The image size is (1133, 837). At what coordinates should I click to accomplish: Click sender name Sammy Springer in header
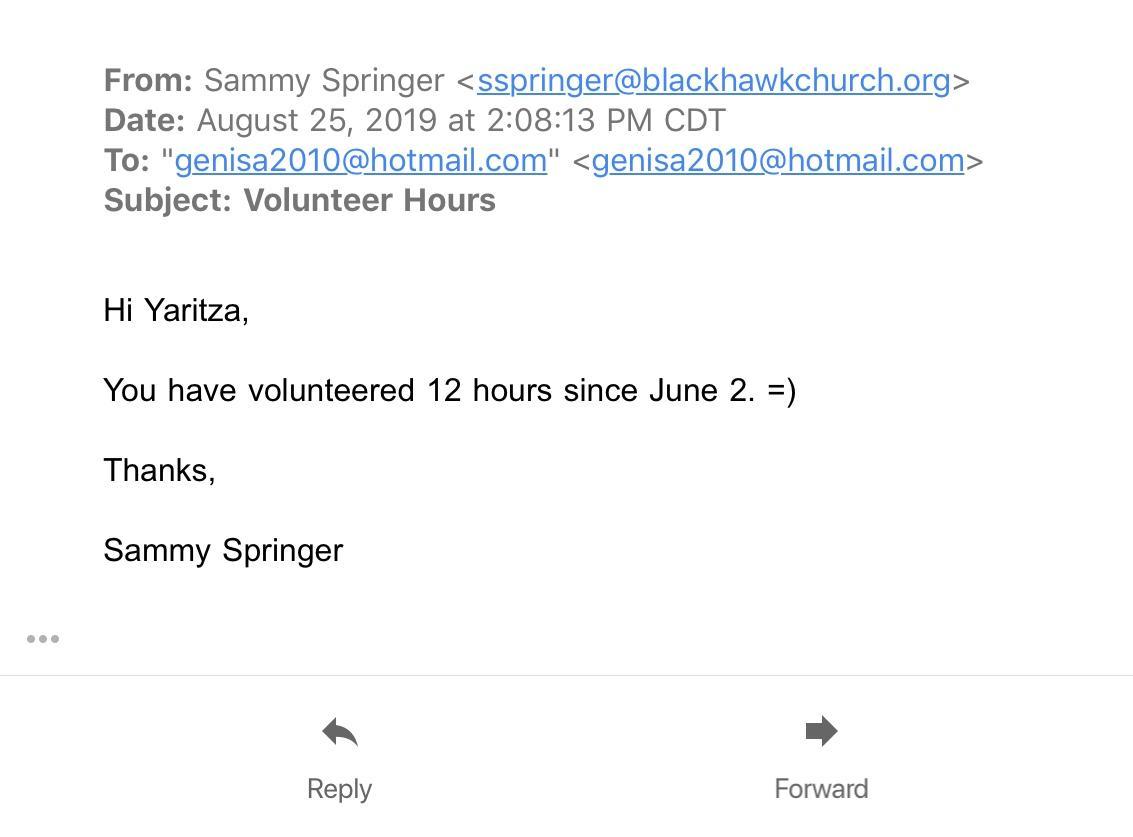pos(324,81)
